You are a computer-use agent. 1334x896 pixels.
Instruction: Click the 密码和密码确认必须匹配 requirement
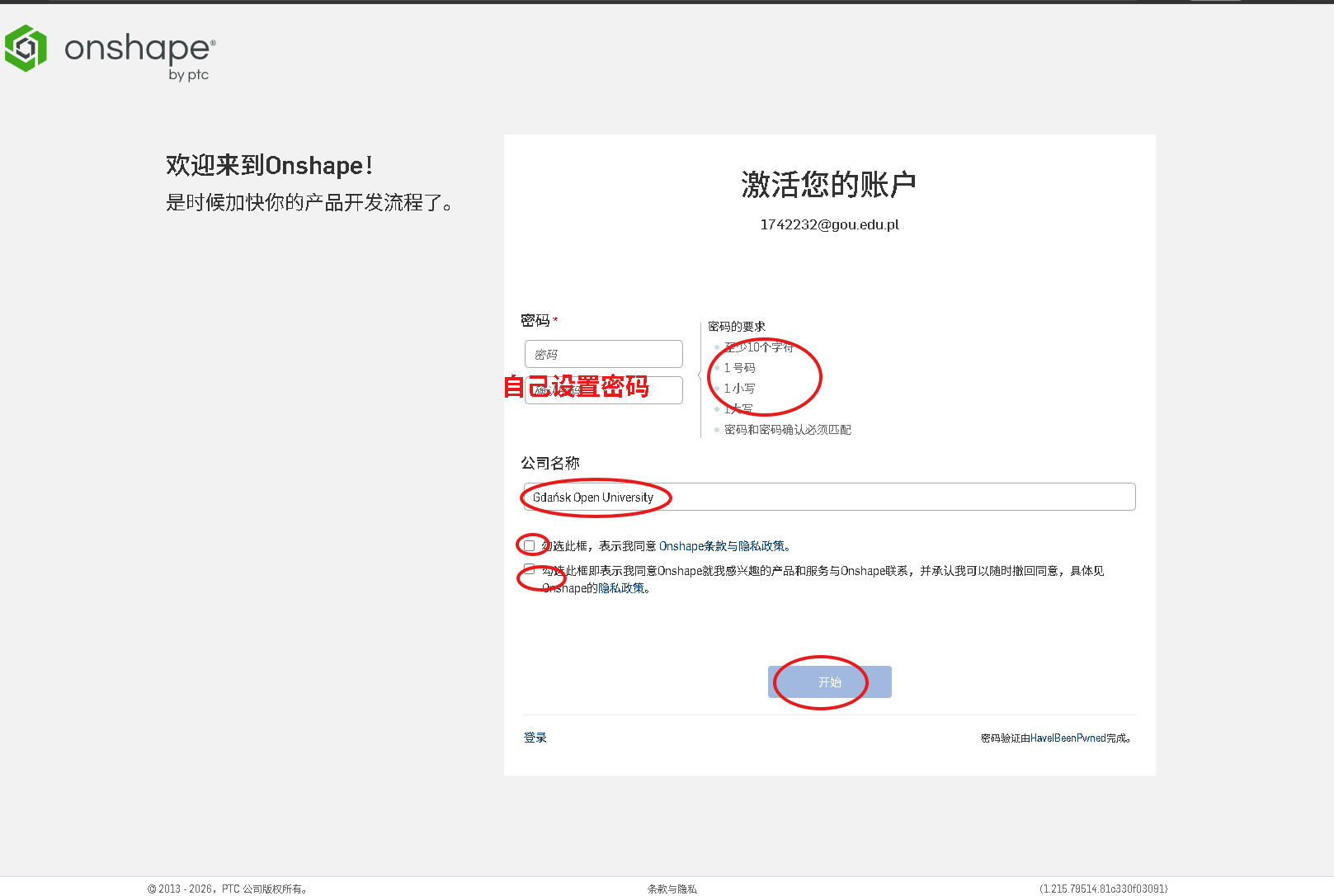(788, 430)
